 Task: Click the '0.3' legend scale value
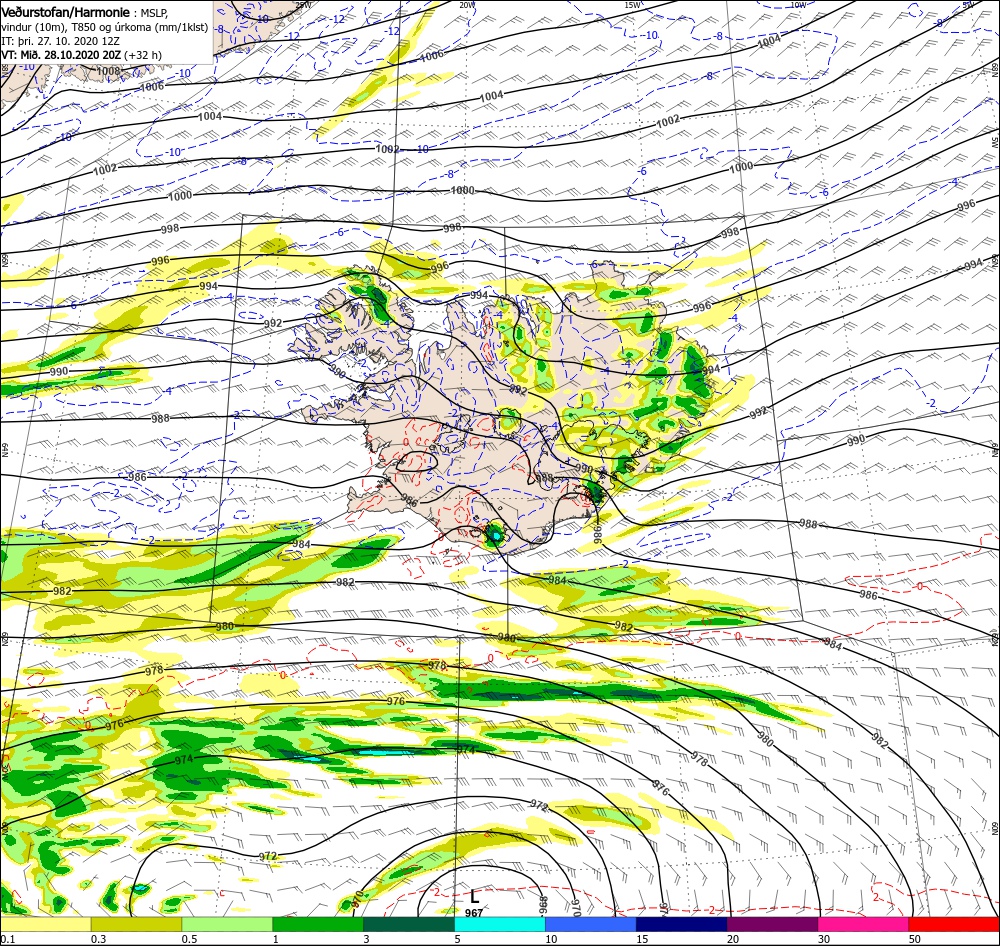pyautogui.click(x=98, y=939)
